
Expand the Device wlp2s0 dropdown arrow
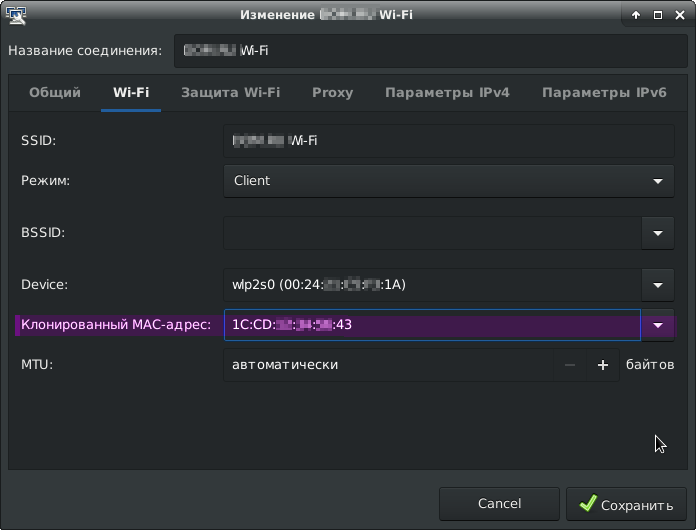[658, 285]
